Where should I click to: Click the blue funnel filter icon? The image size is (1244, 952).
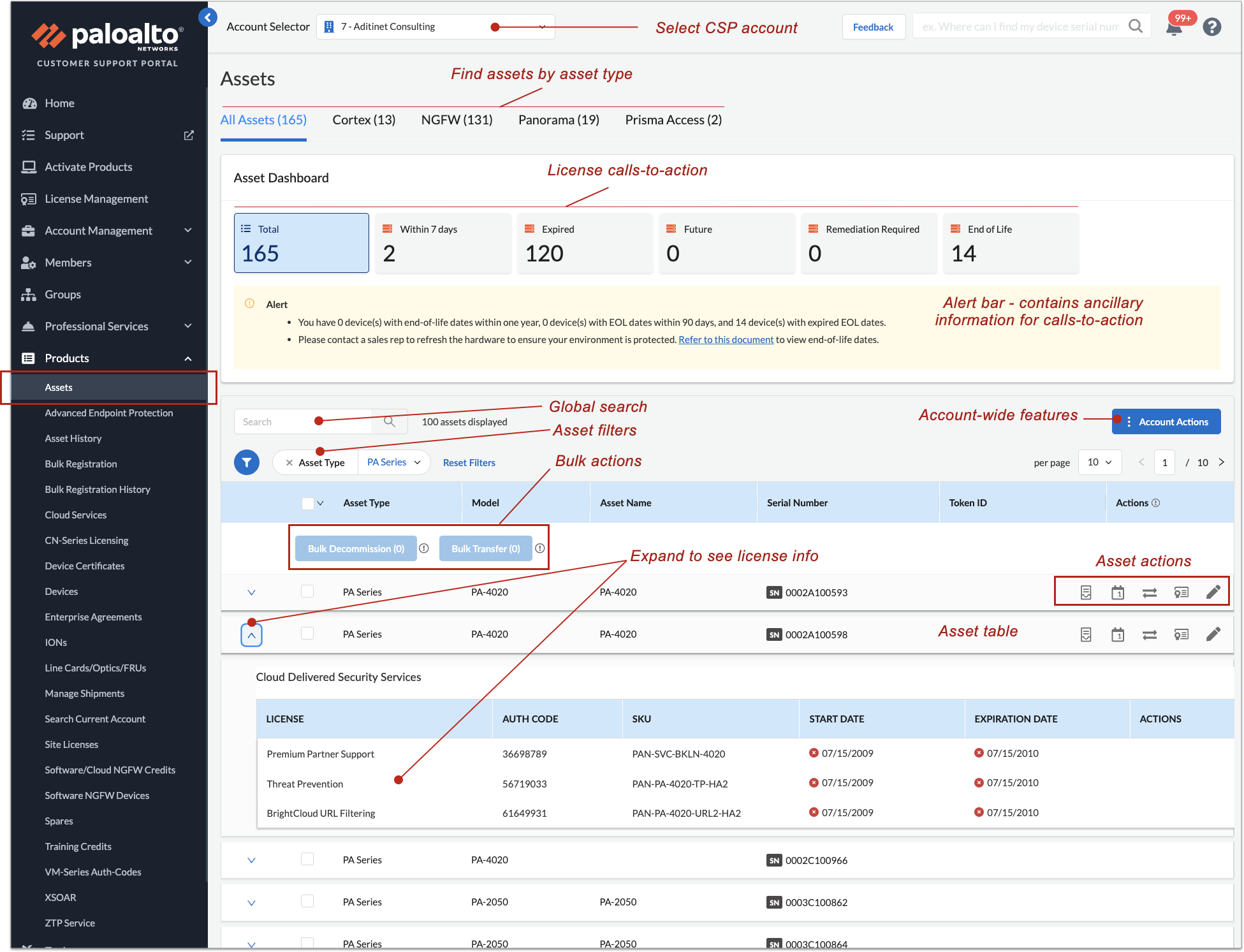pyautogui.click(x=247, y=463)
